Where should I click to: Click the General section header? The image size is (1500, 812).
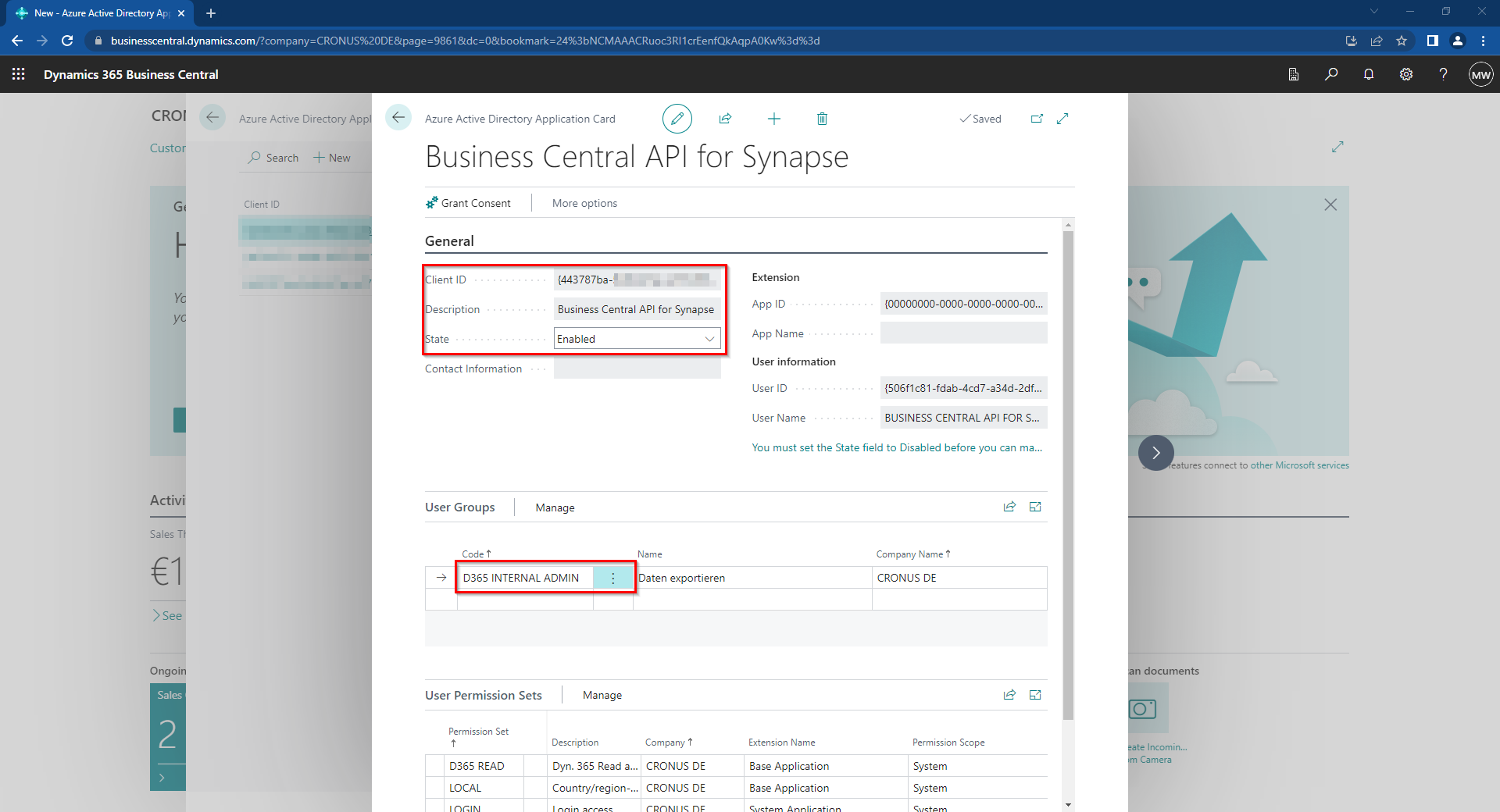[449, 241]
